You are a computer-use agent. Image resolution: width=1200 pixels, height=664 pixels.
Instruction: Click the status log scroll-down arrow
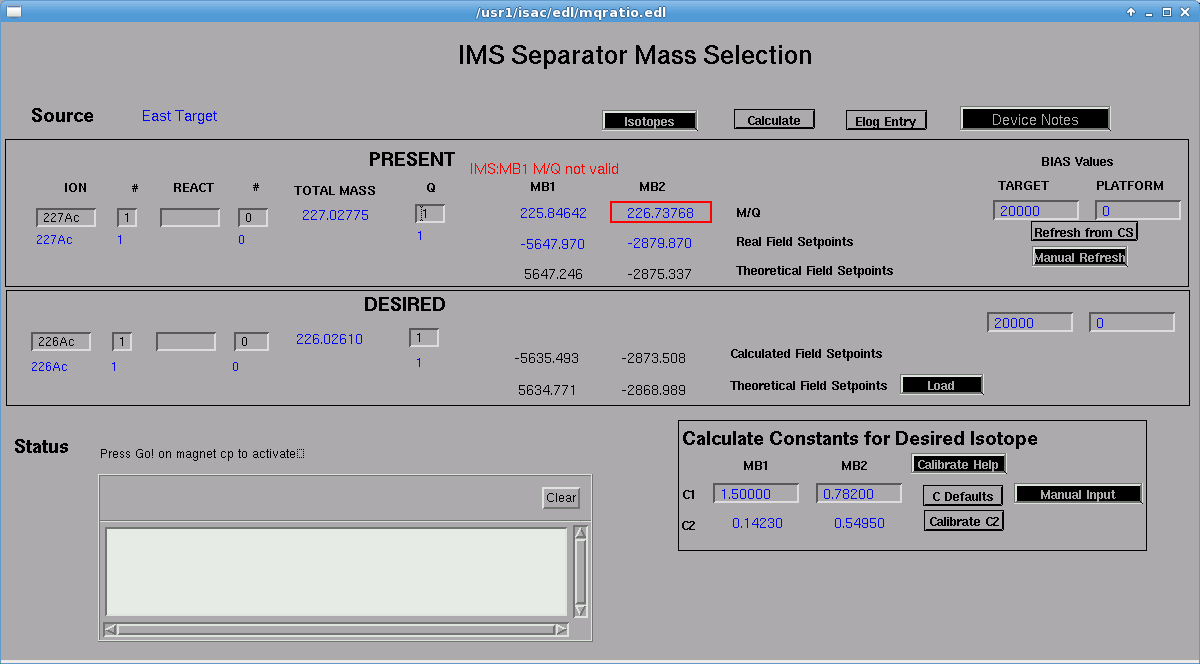[580, 611]
